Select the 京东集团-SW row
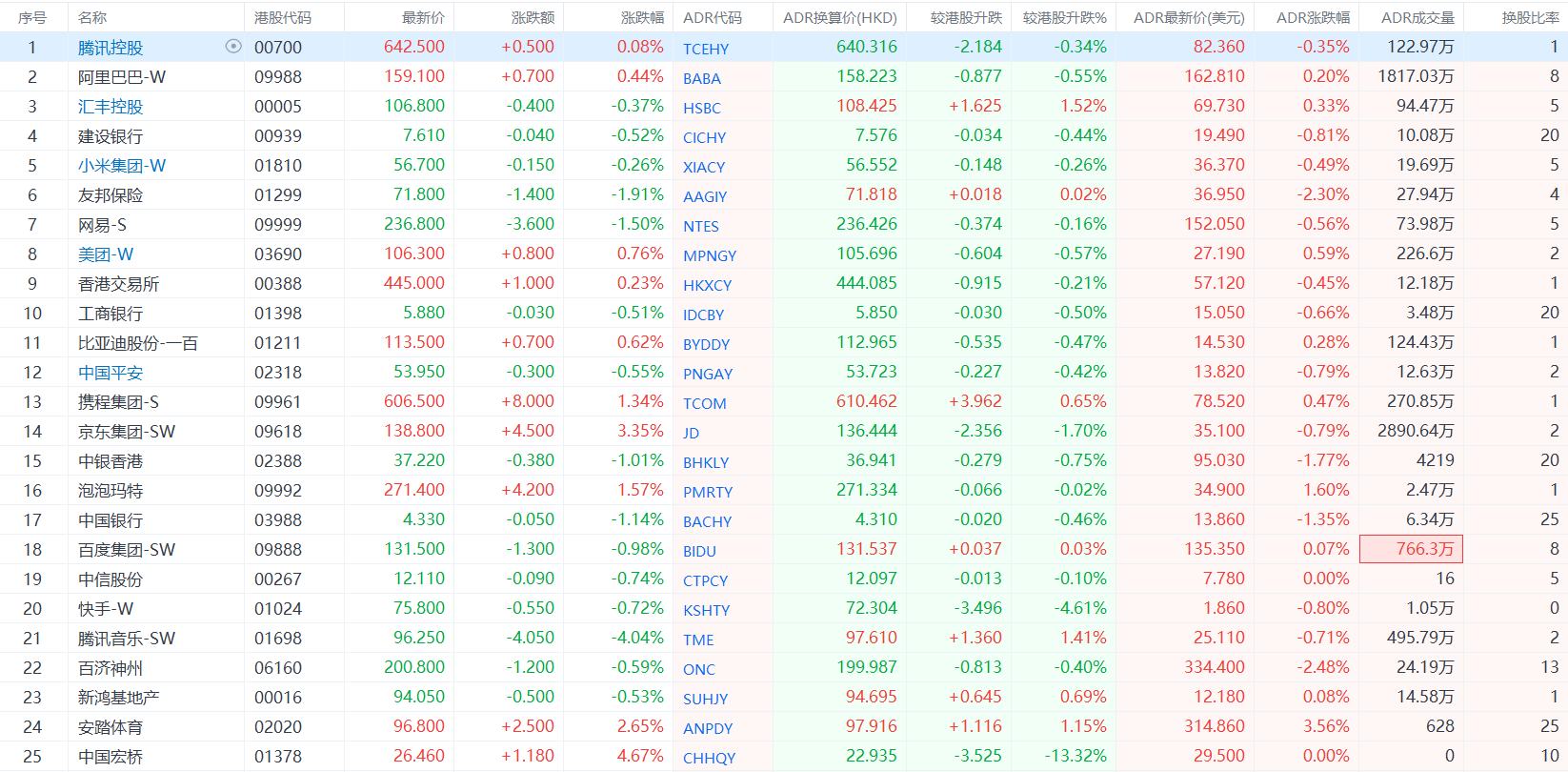This screenshot has width=1568, height=772. tap(126, 432)
